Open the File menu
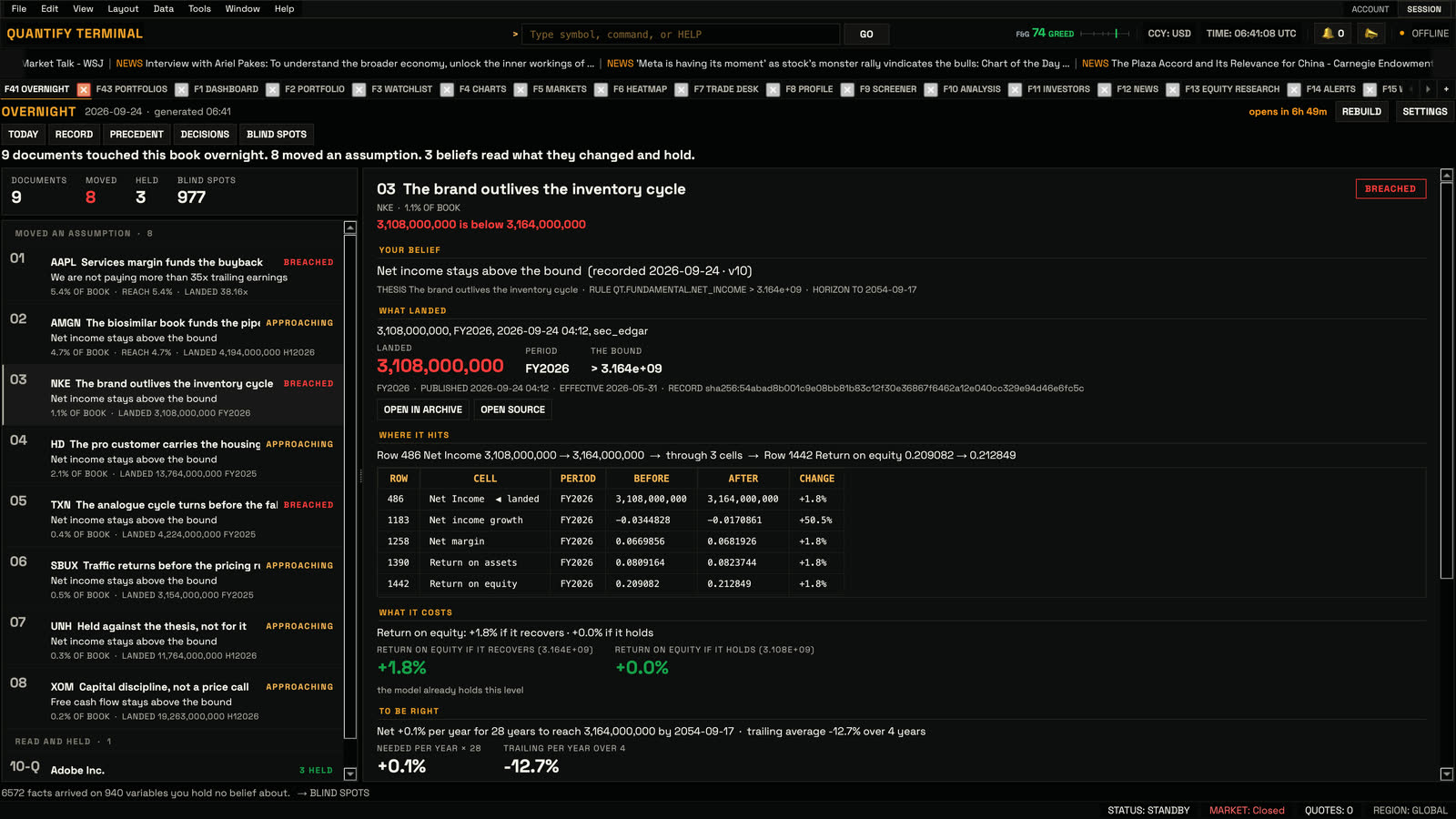1456x819 pixels. click(19, 9)
